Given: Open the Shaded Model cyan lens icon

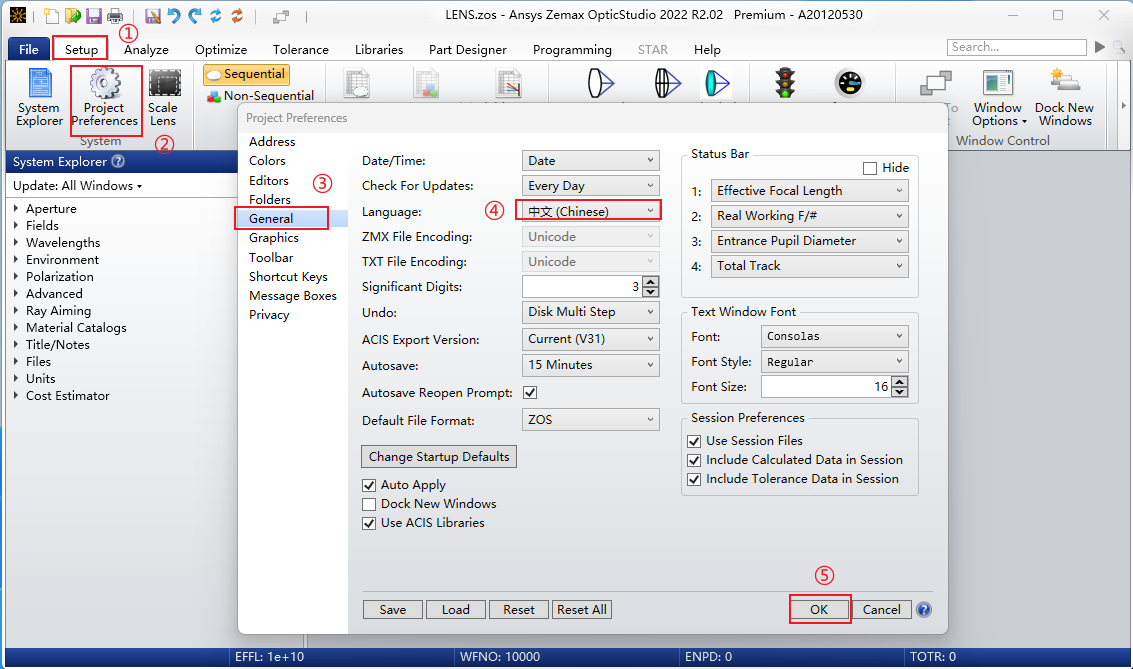Looking at the screenshot, I should tap(717, 83).
